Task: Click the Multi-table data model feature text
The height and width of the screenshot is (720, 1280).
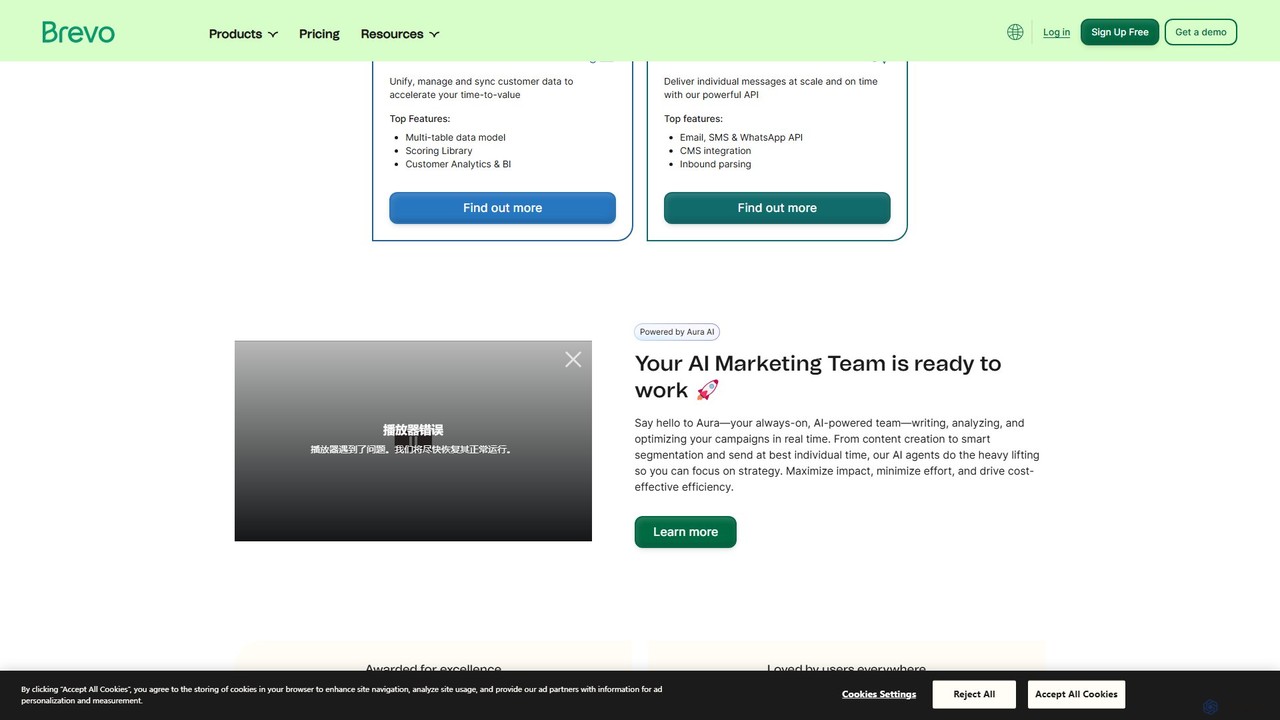Action: click(455, 138)
